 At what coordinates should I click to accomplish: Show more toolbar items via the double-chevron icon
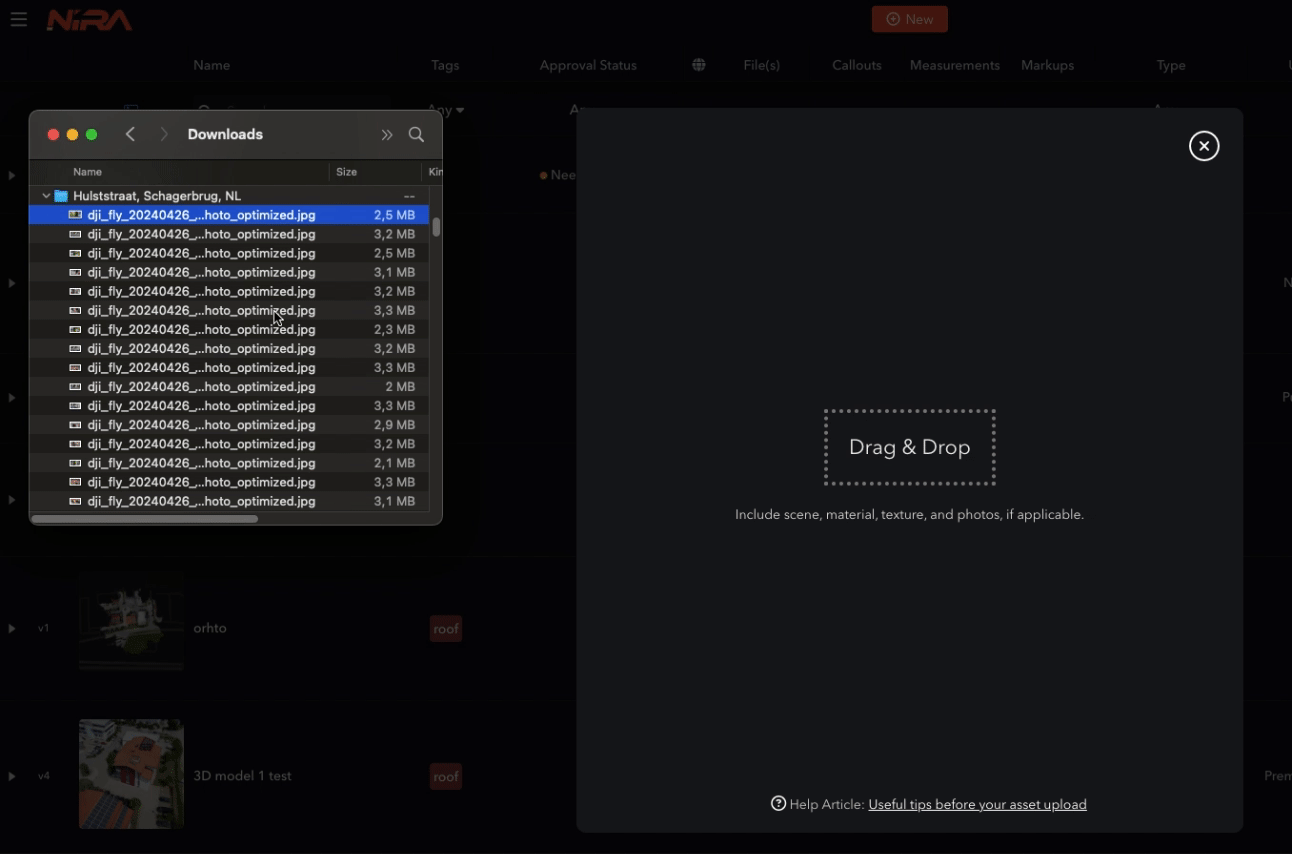(x=387, y=135)
